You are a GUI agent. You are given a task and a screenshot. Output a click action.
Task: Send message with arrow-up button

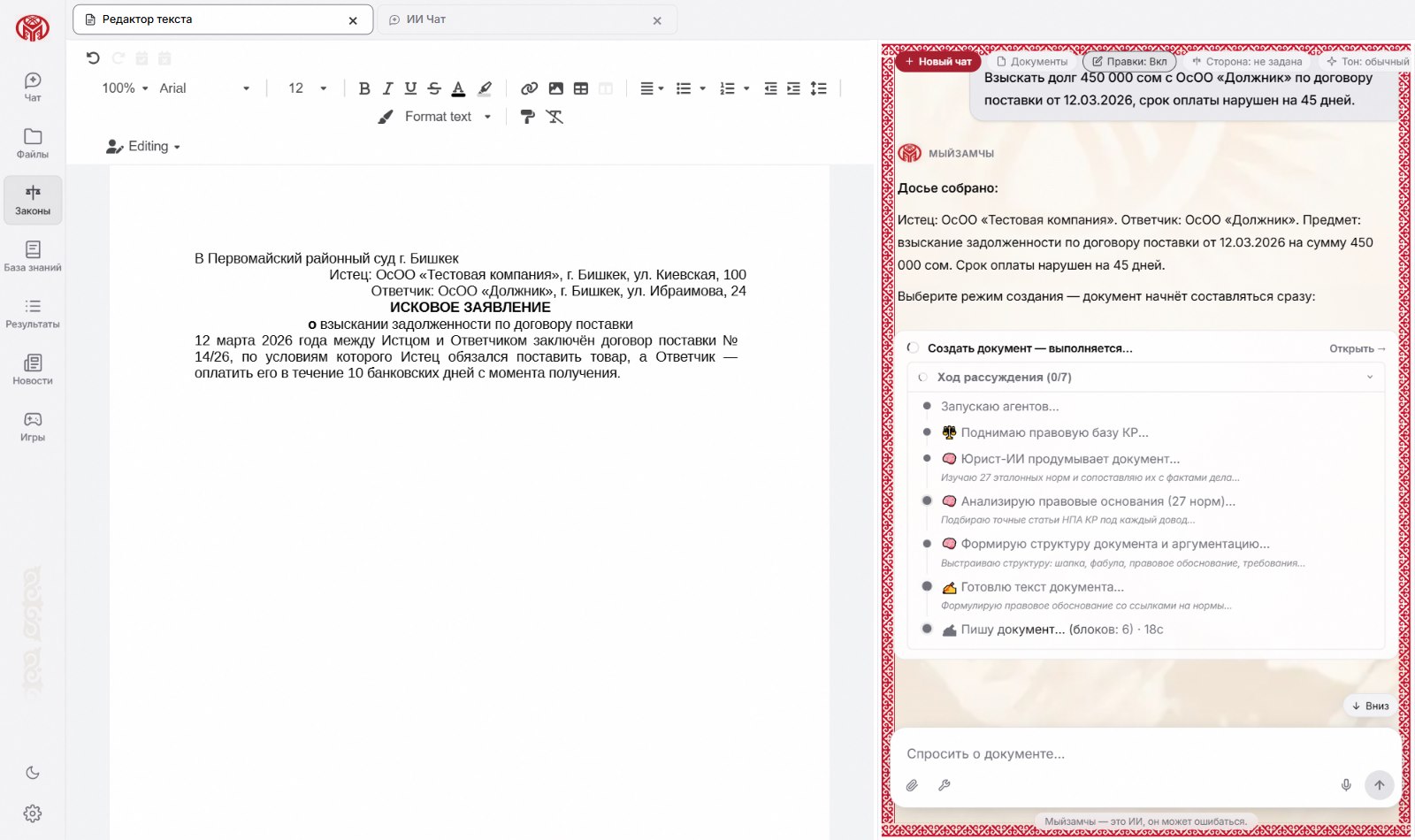[x=1380, y=785]
